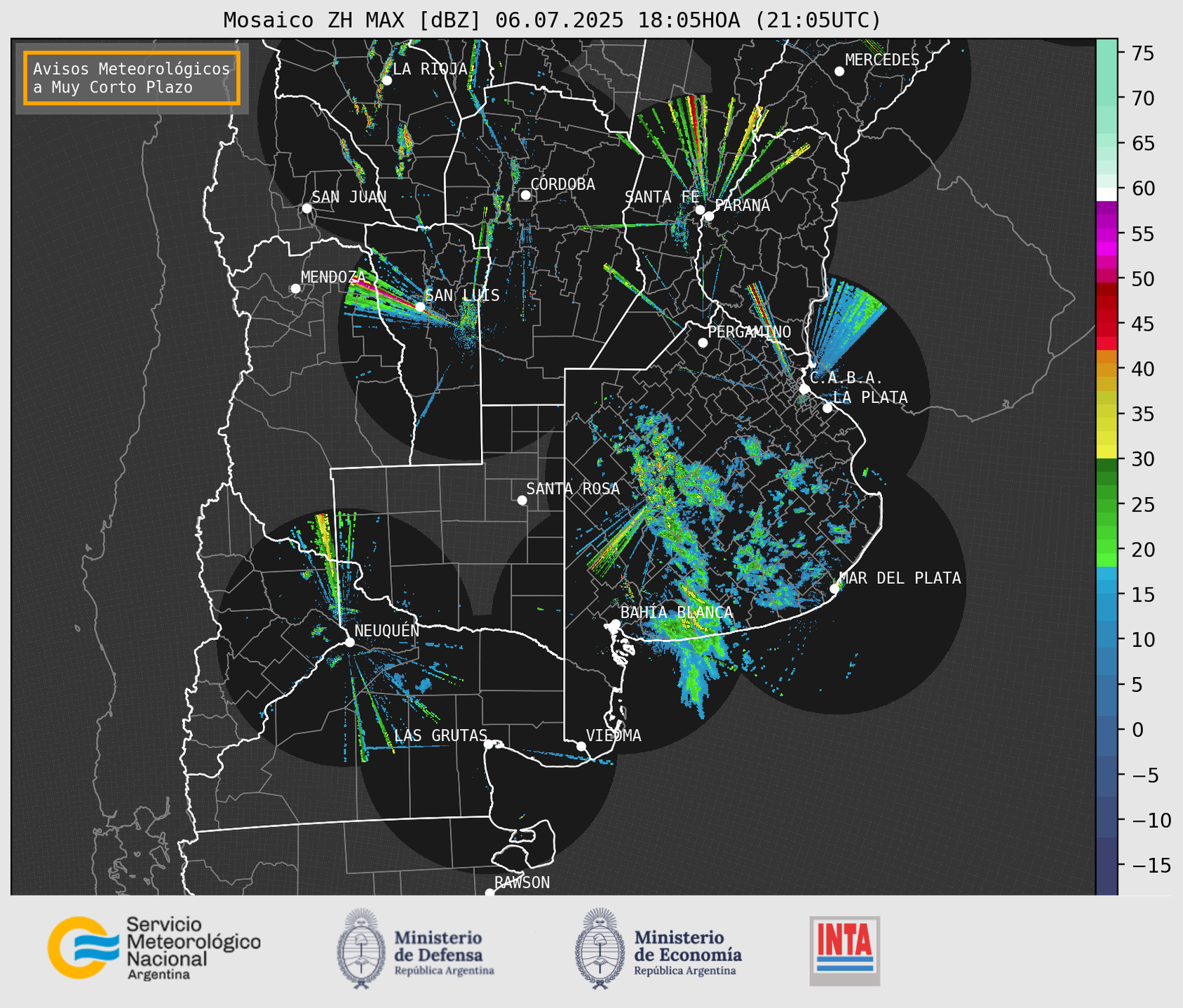The height and width of the screenshot is (1008, 1183).
Task: Click the C.A.B.A. city marker dot
Action: [x=804, y=388]
